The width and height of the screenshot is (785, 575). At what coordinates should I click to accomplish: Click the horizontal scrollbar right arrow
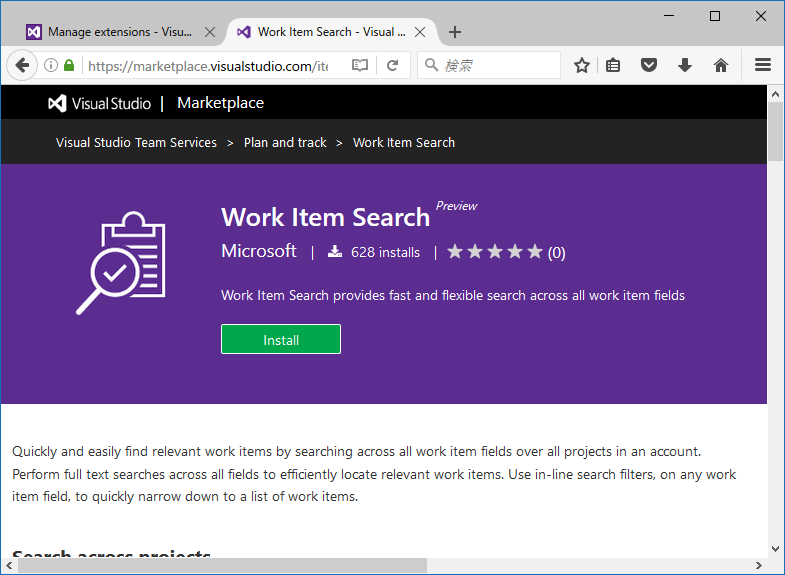click(759, 565)
